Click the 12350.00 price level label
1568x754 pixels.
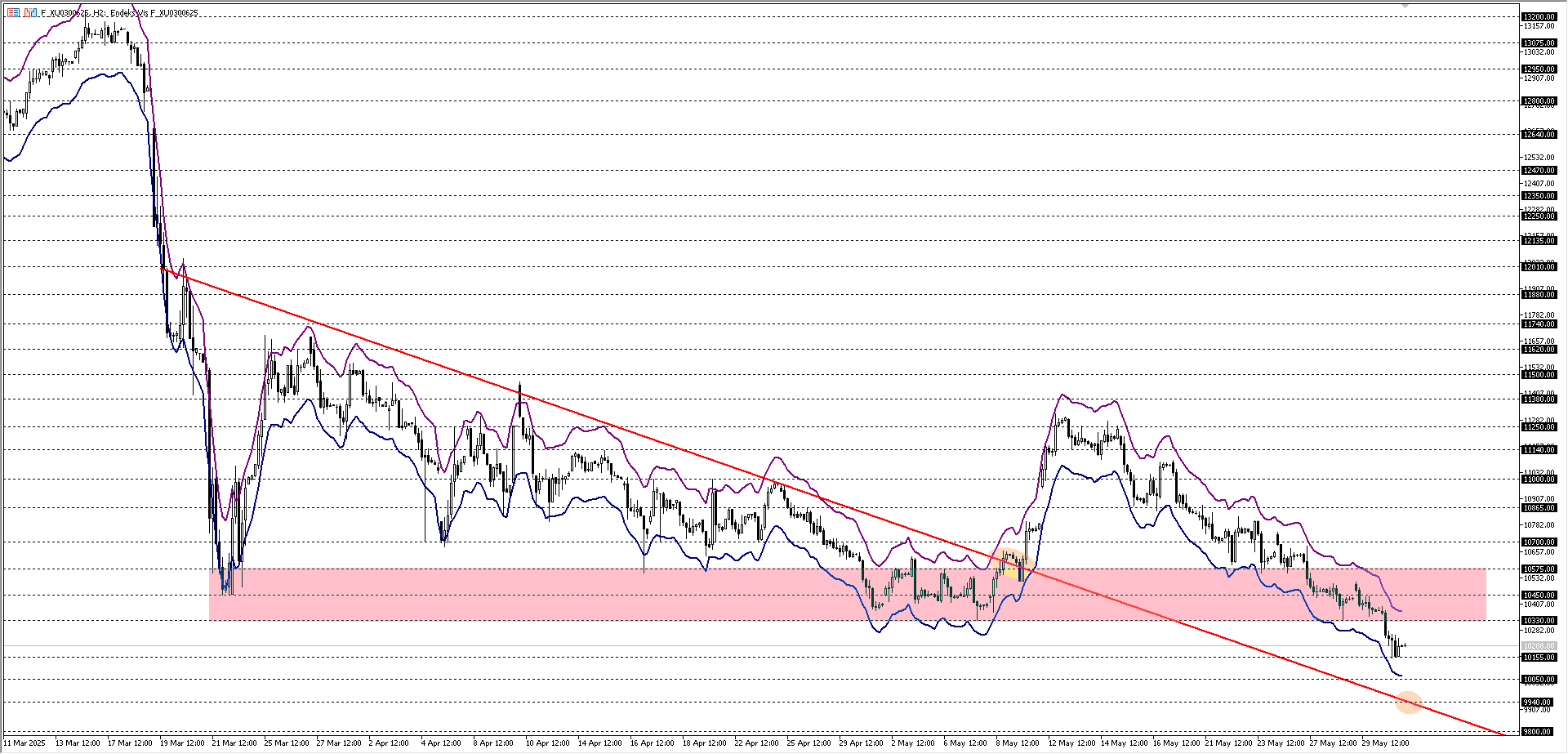(x=1539, y=195)
